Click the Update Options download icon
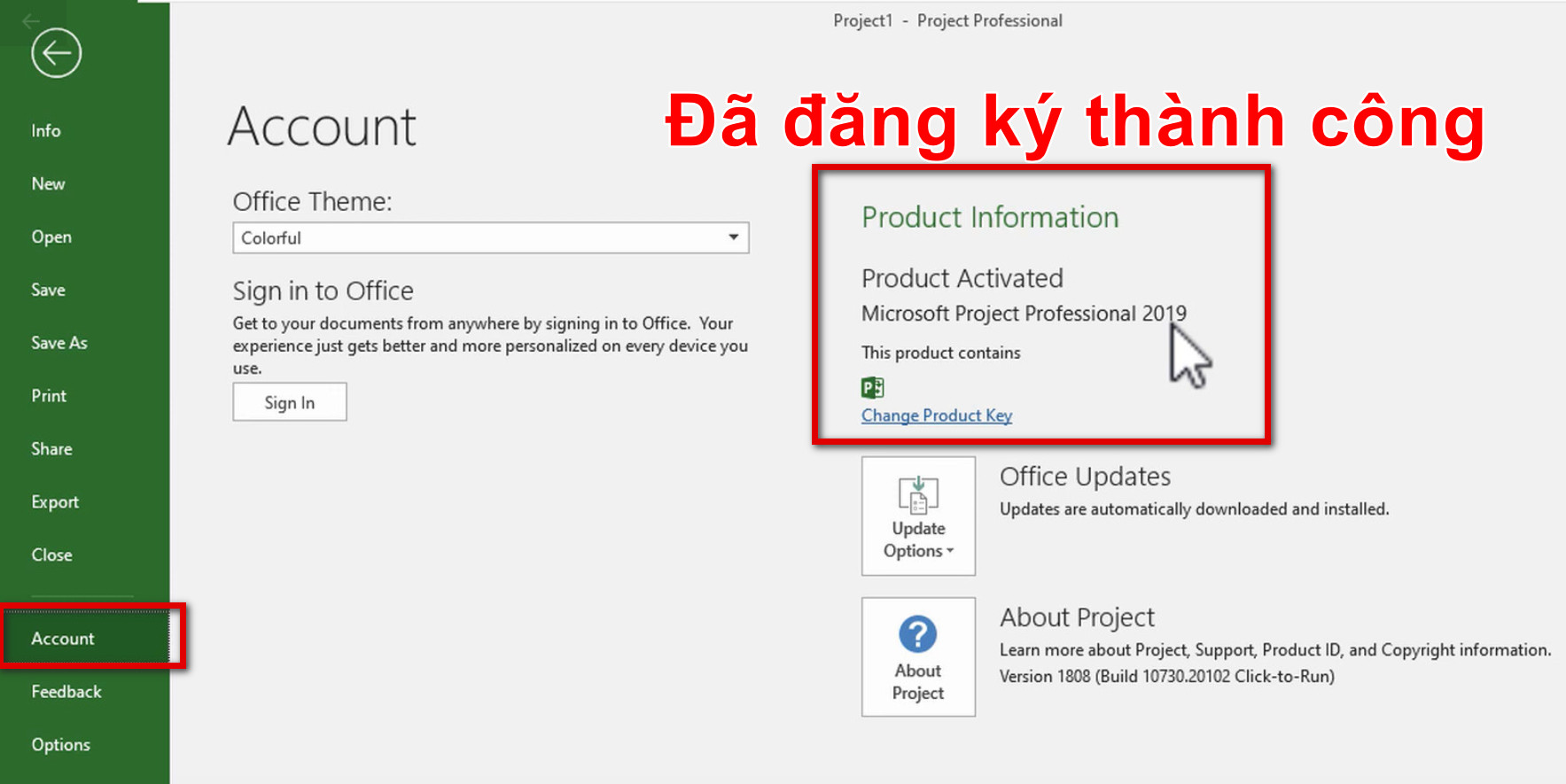 pyautogui.click(x=918, y=494)
